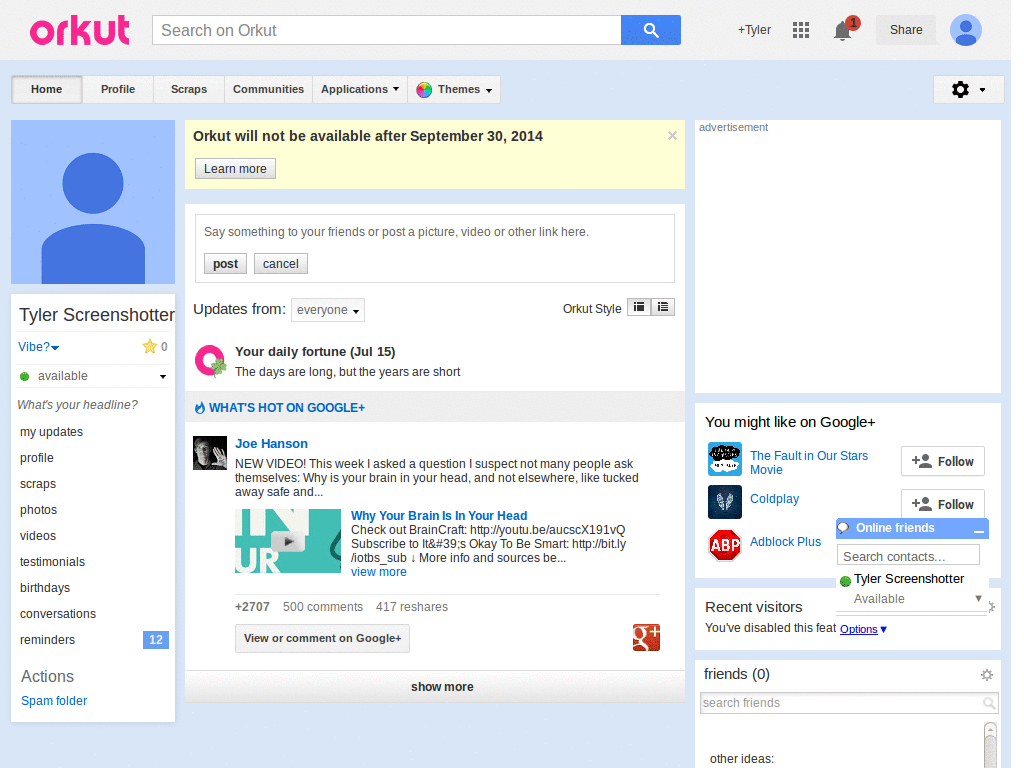Image resolution: width=1024 pixels, height=768 pixels.
Task: Click the Coldplay page icon
Action: pyautogui.click(x=725, y=502)
